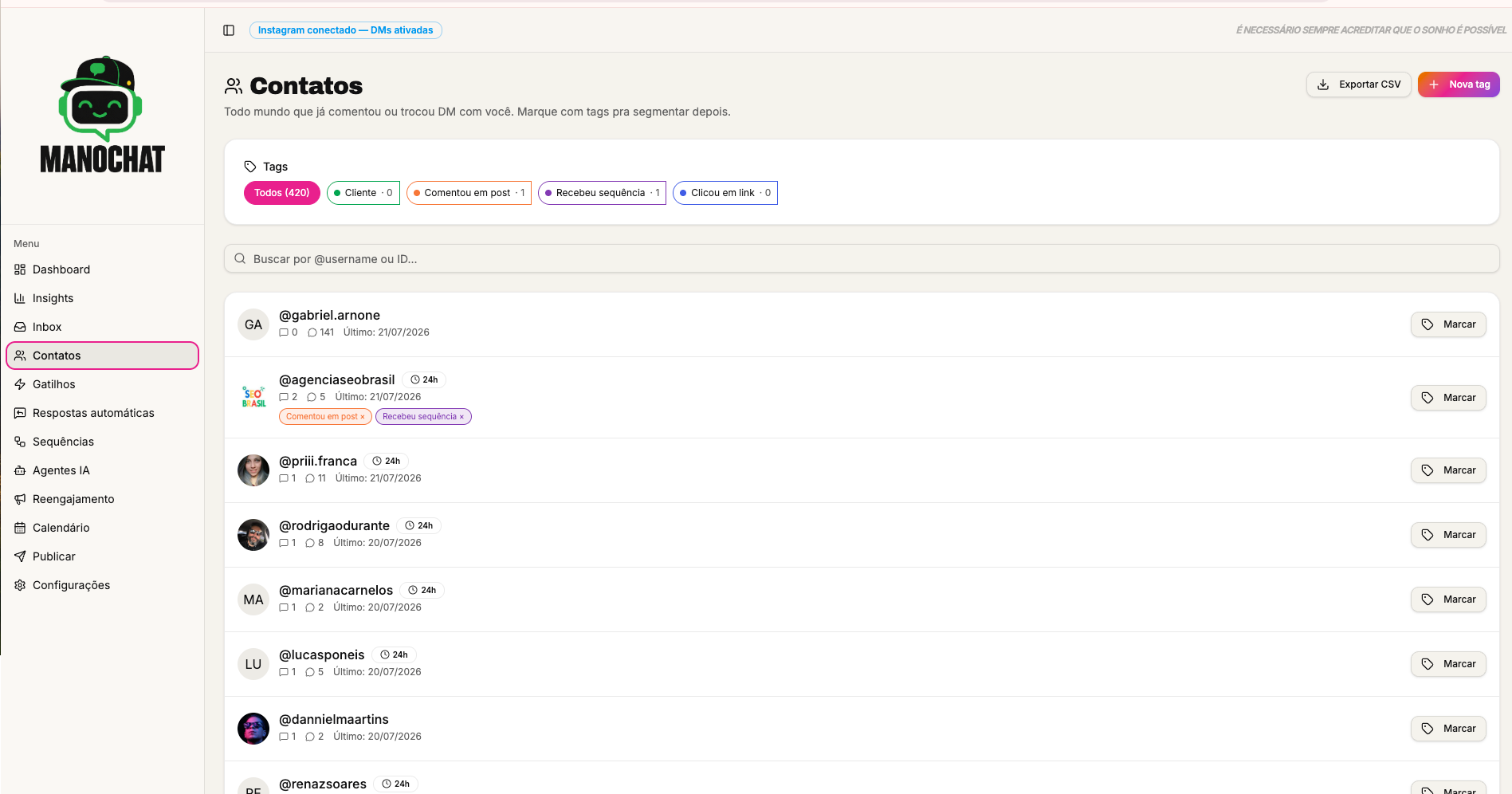Open Publicar in the sidebar
1512x794 pixels.
point(102,556)
